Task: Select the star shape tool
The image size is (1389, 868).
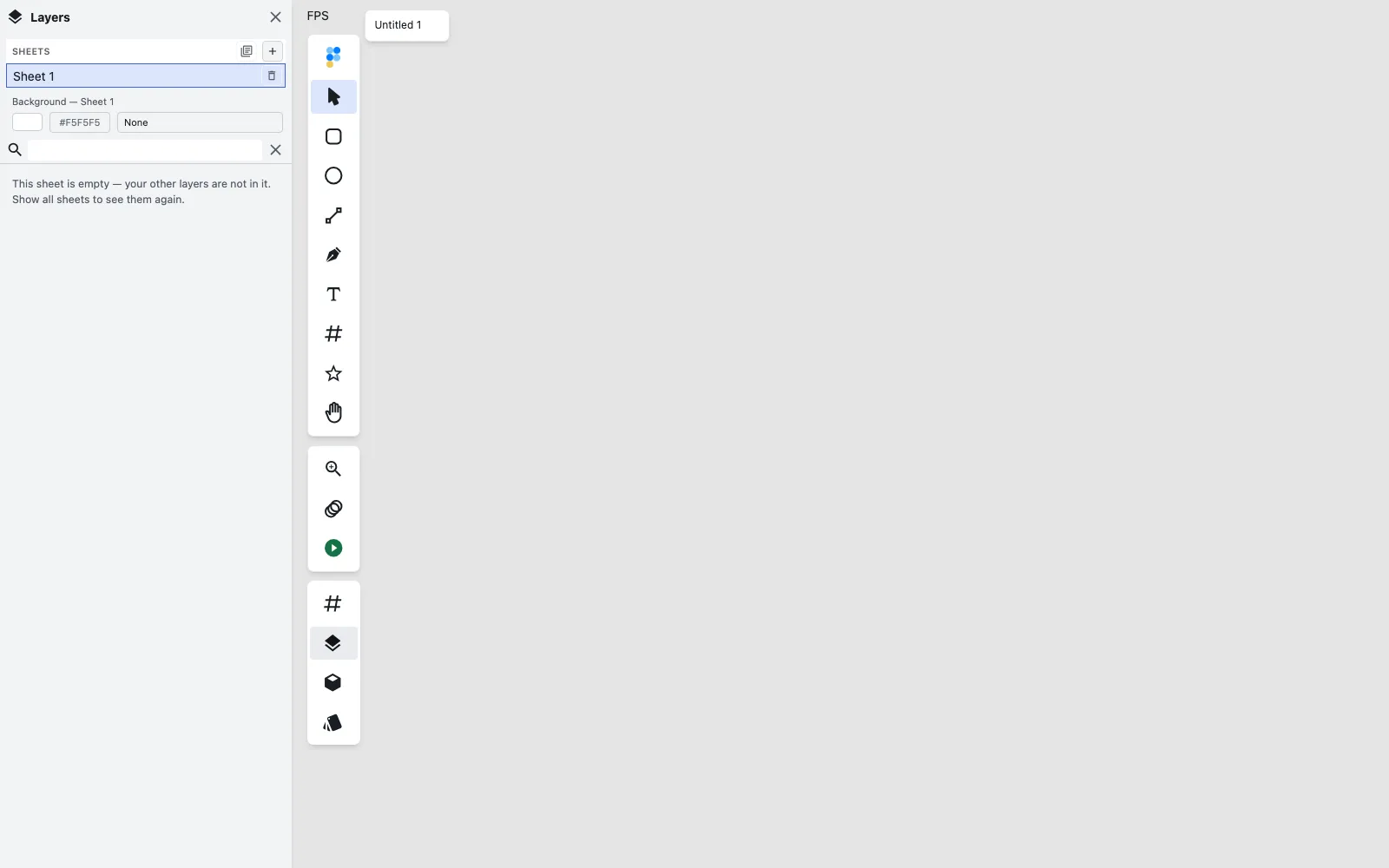Action: 333,373
